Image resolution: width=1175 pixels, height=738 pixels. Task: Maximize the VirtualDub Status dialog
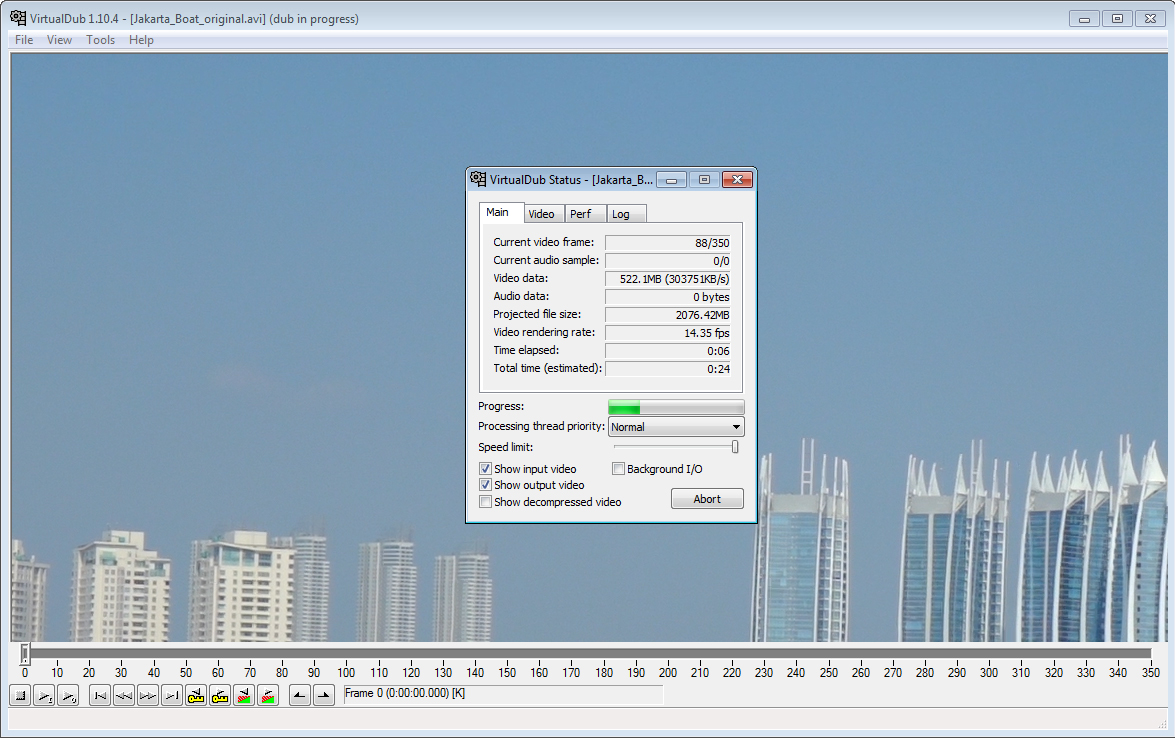point(704,180)
